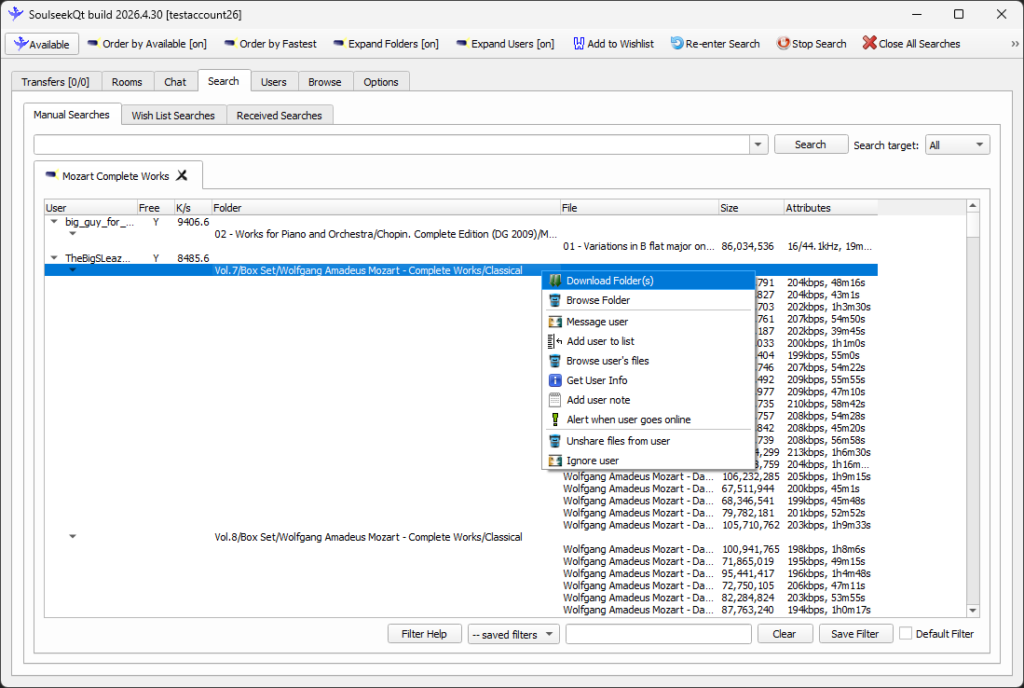Screen dimensions: 1024x688
Task: Collapse the Vol.8 Box Set folder
Action: [x=72, y=537]
